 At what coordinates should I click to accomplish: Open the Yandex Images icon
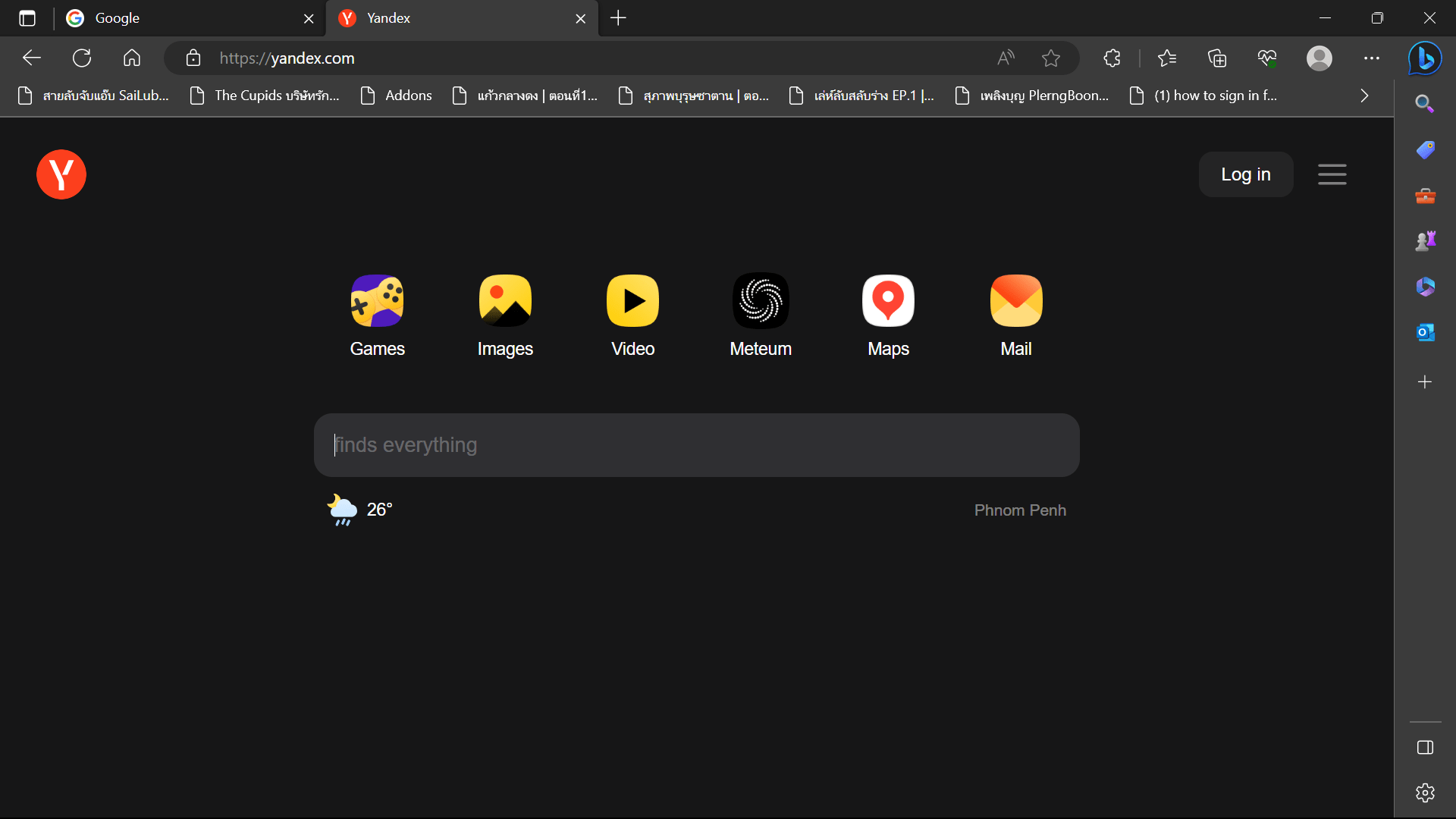(505, 301)
